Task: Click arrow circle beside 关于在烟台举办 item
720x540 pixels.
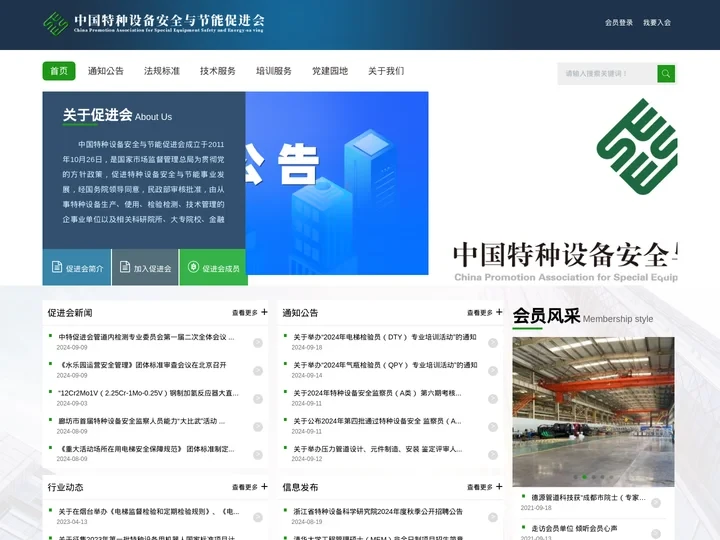Action: (258, 518)
